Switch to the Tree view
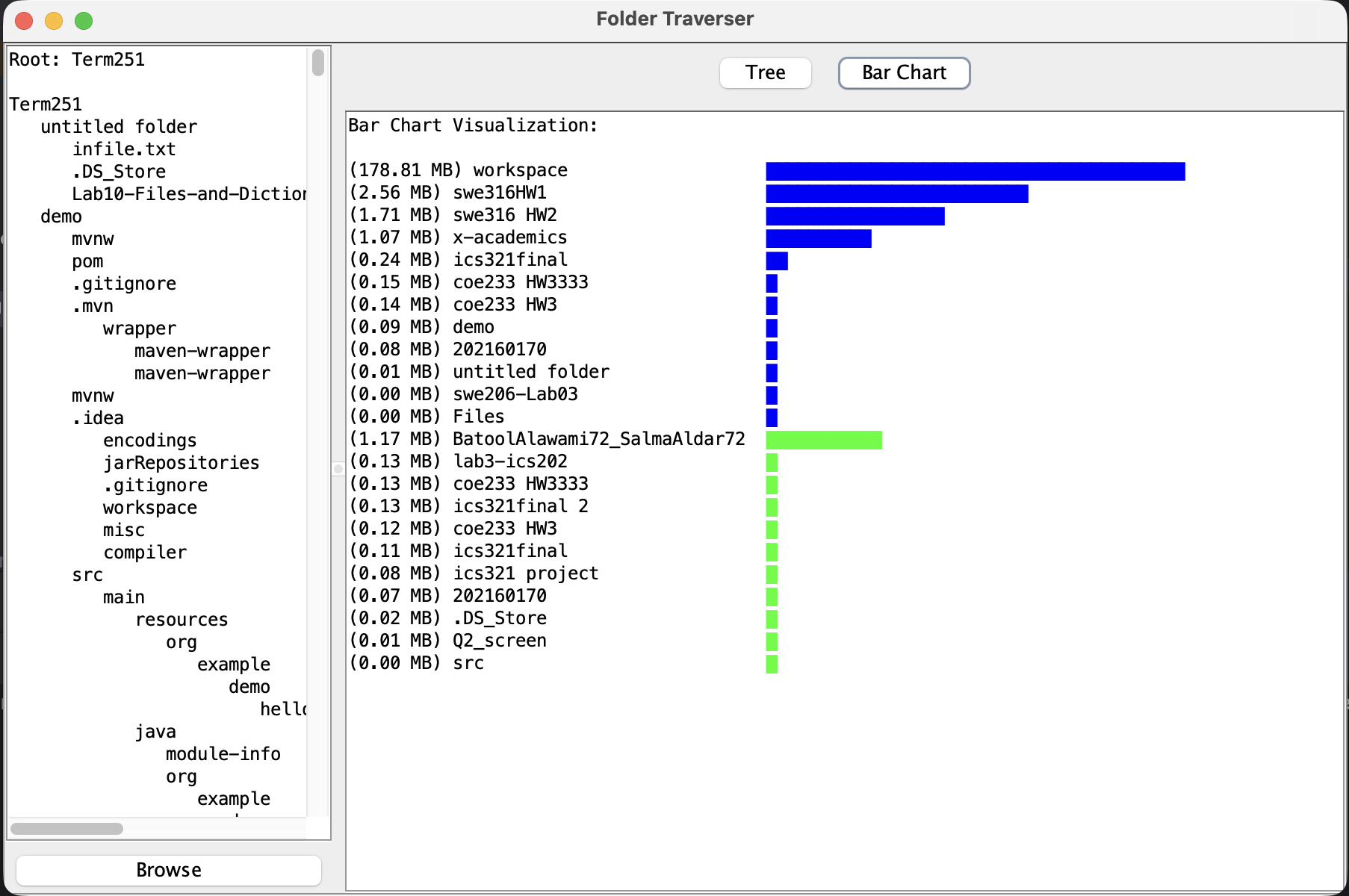 [764, 72]
